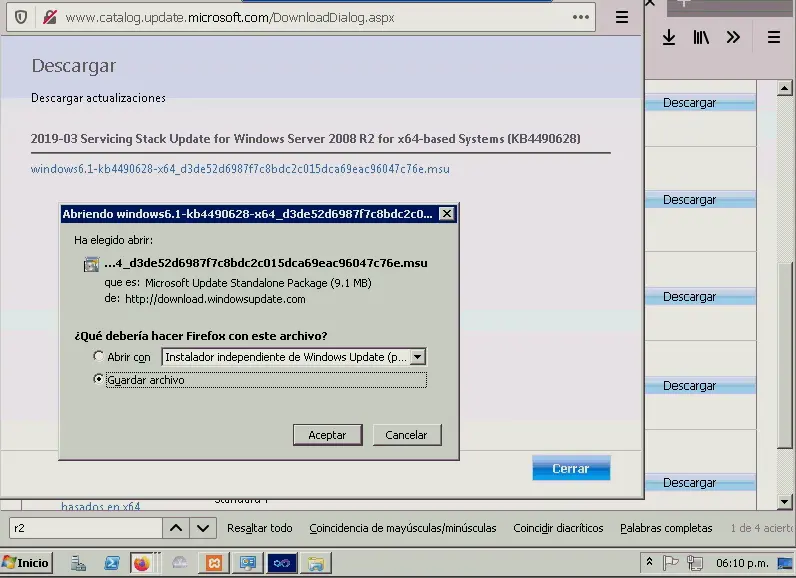This screenshot has width=796, height=578.
Task: Switch to Firefox in the taskbar
Action: (142, 563)
